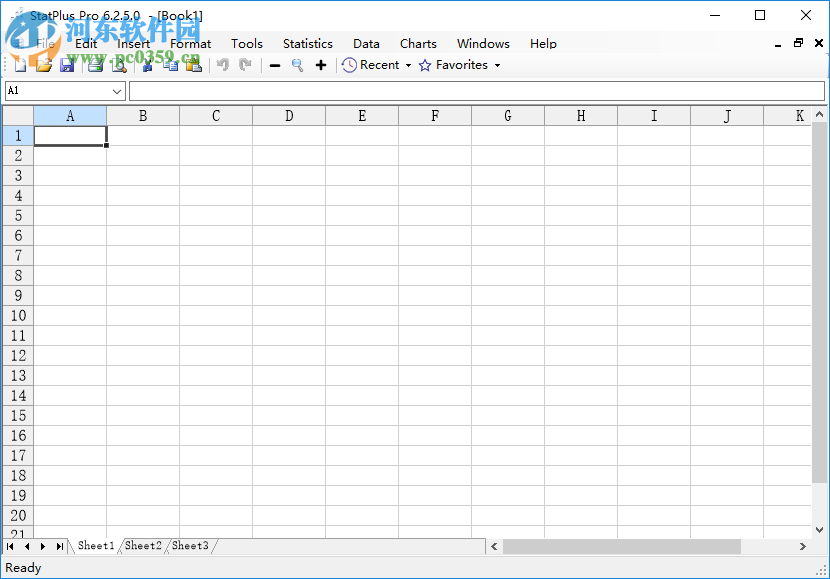Image resolution: width=830 pixels, height=579 pixels.
Task: Paste from clipboard
Action: pyautogui.click(x=195, y=64)
